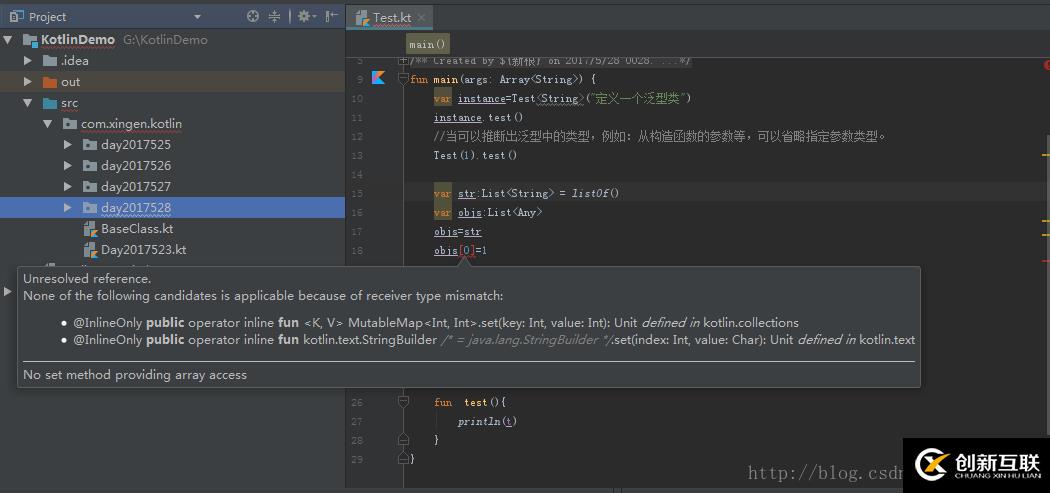Click the Kotlin run gutter icon beside main

(x=378, y=78)
